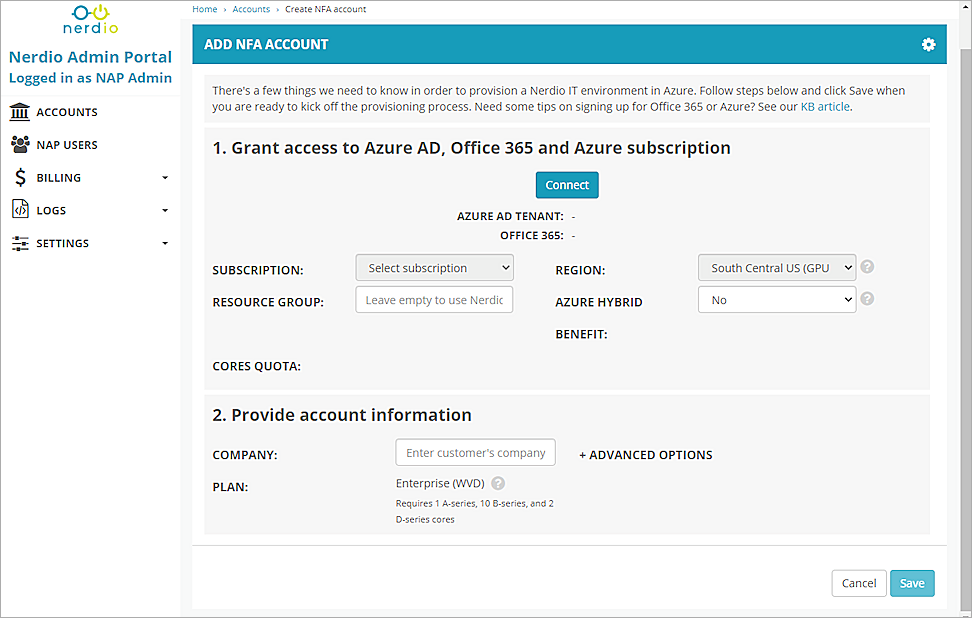
Task: Click the gear icon on the ADD NFA ACCOUNT header
Action: 928,44
